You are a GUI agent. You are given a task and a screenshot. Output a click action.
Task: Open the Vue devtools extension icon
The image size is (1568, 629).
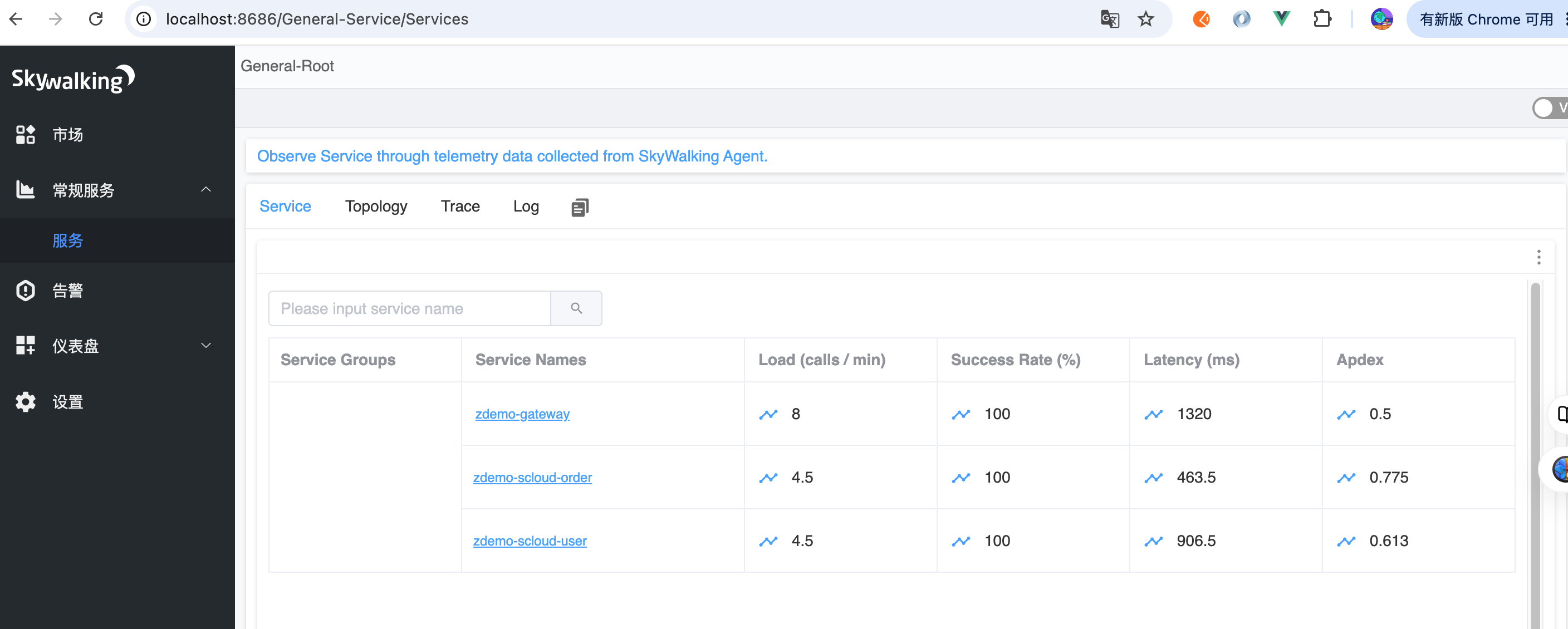(1281, 19)
